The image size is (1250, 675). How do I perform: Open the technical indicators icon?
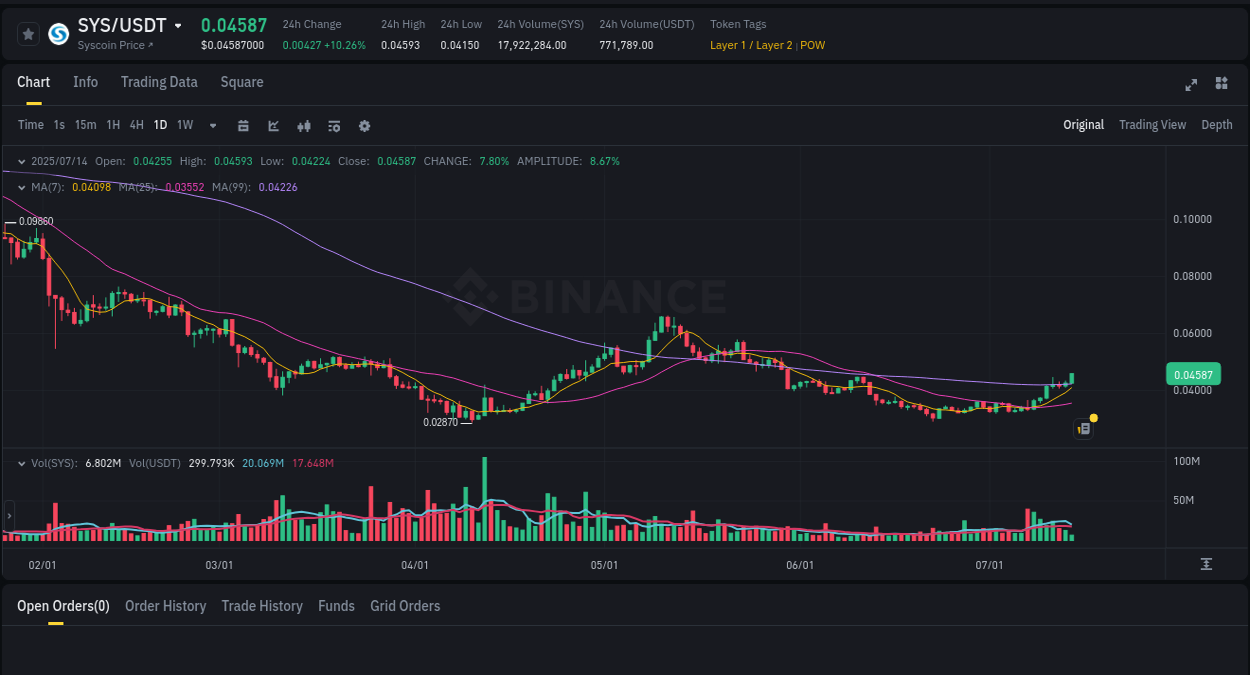333,125
